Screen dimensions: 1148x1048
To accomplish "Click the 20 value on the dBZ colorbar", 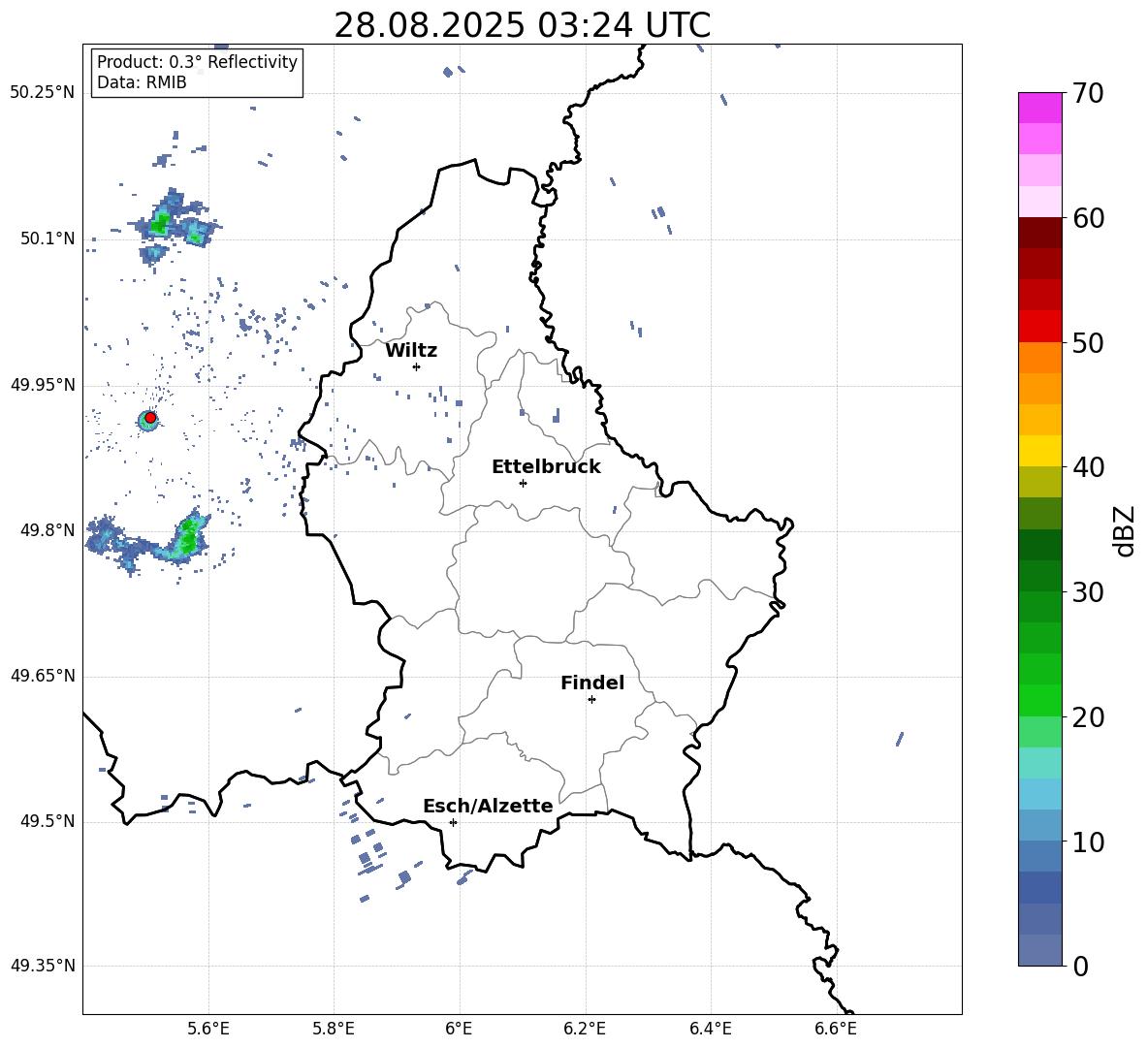I will (1088, 717).
